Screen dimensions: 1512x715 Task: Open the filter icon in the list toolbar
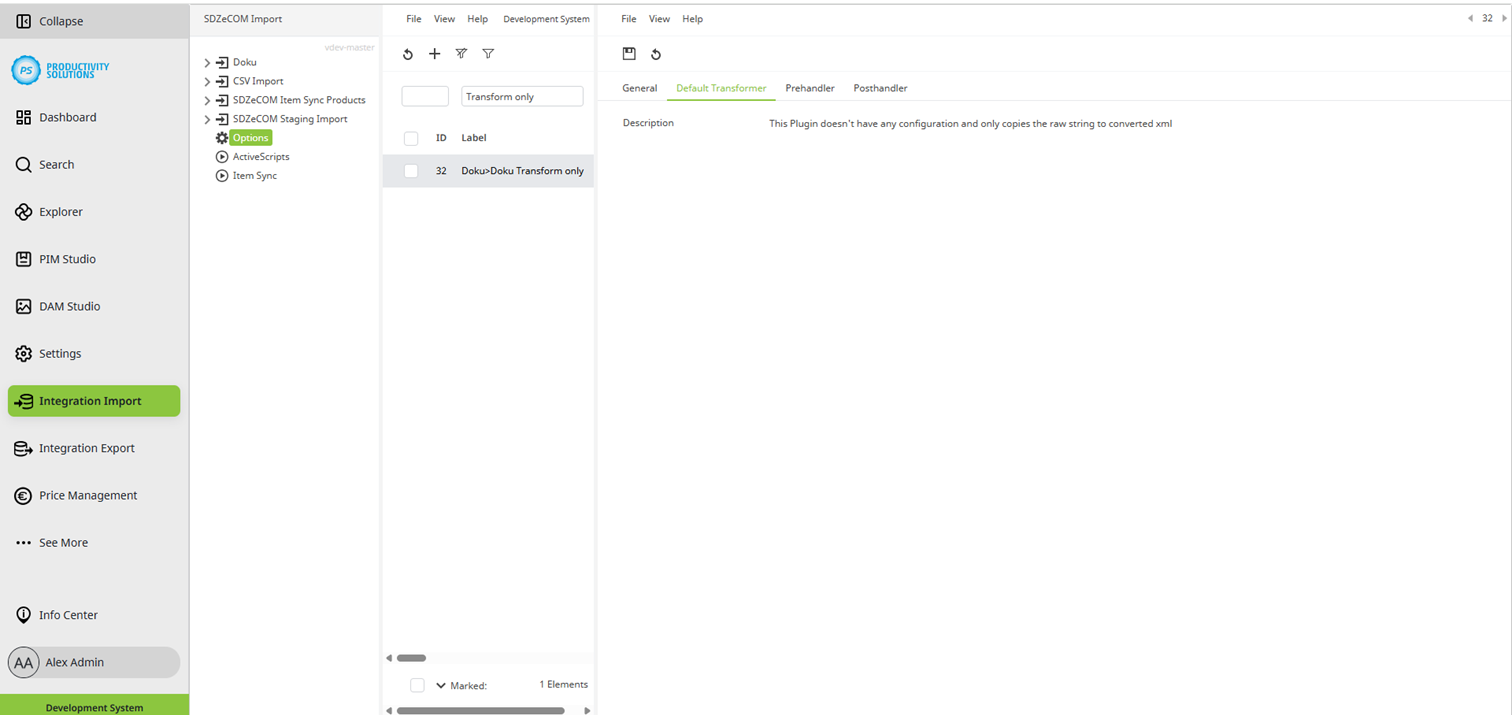pos(488,54)
